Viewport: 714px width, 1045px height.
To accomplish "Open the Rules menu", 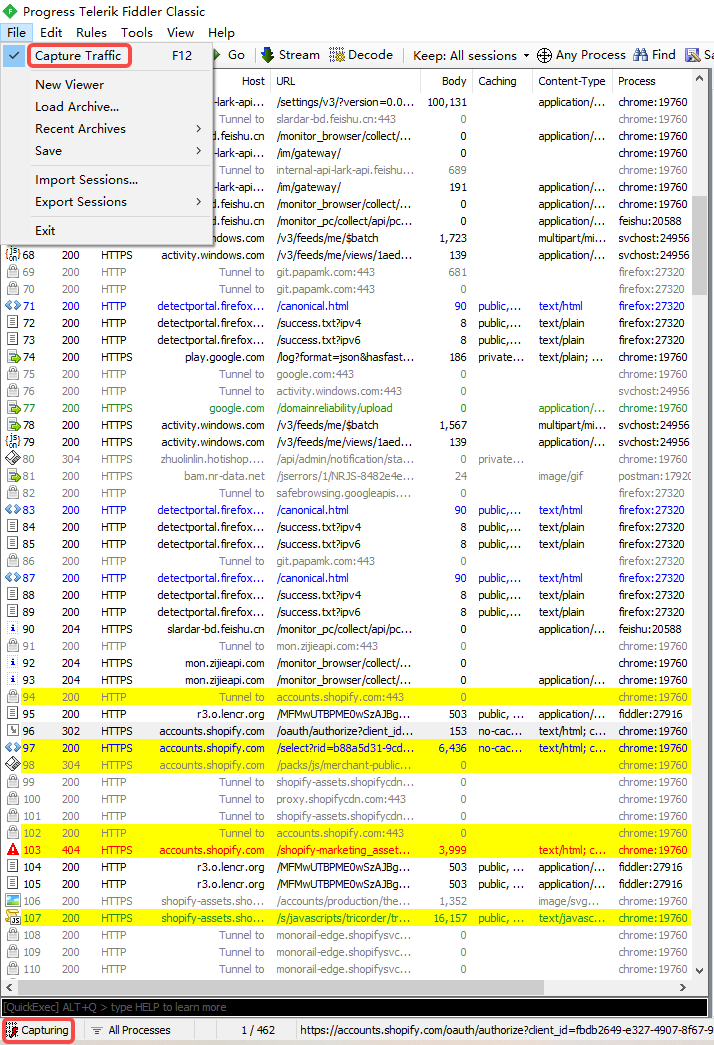I will coord(91,32).
